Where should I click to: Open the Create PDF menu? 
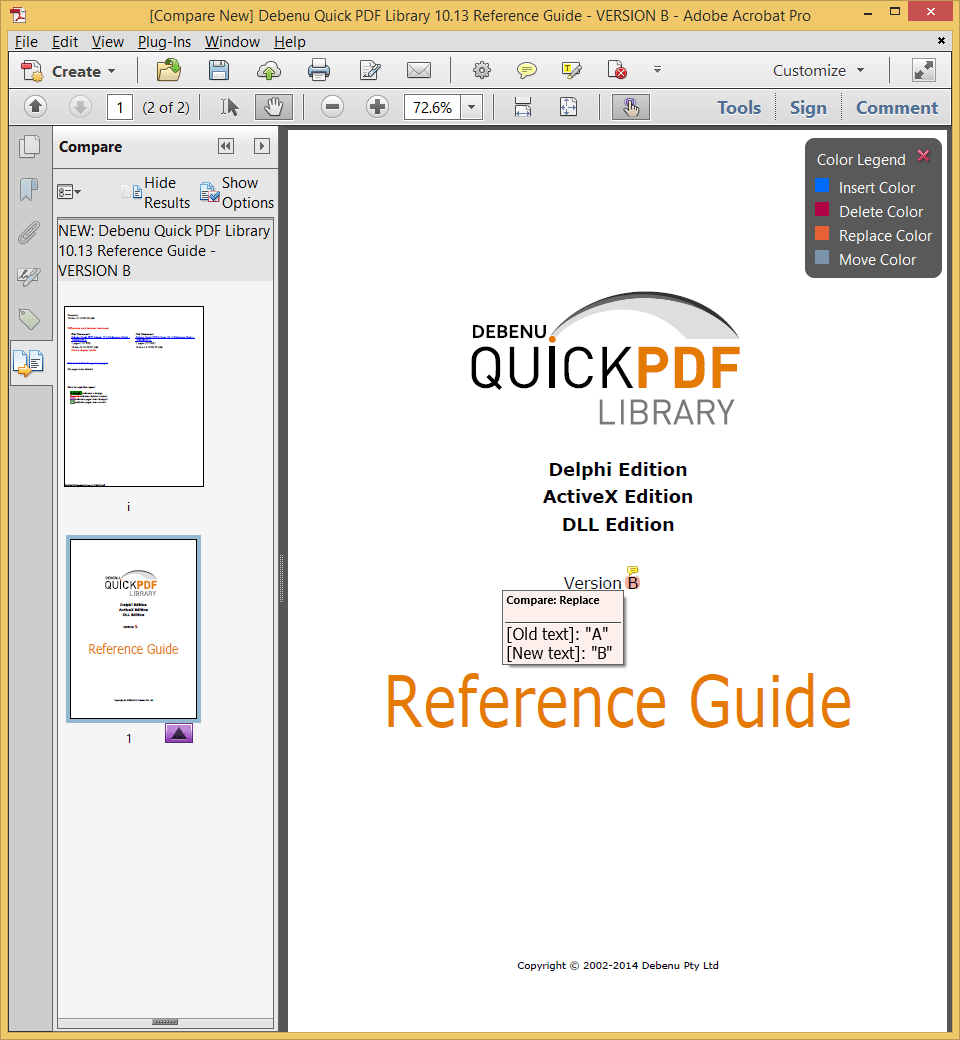pos(68,71)
